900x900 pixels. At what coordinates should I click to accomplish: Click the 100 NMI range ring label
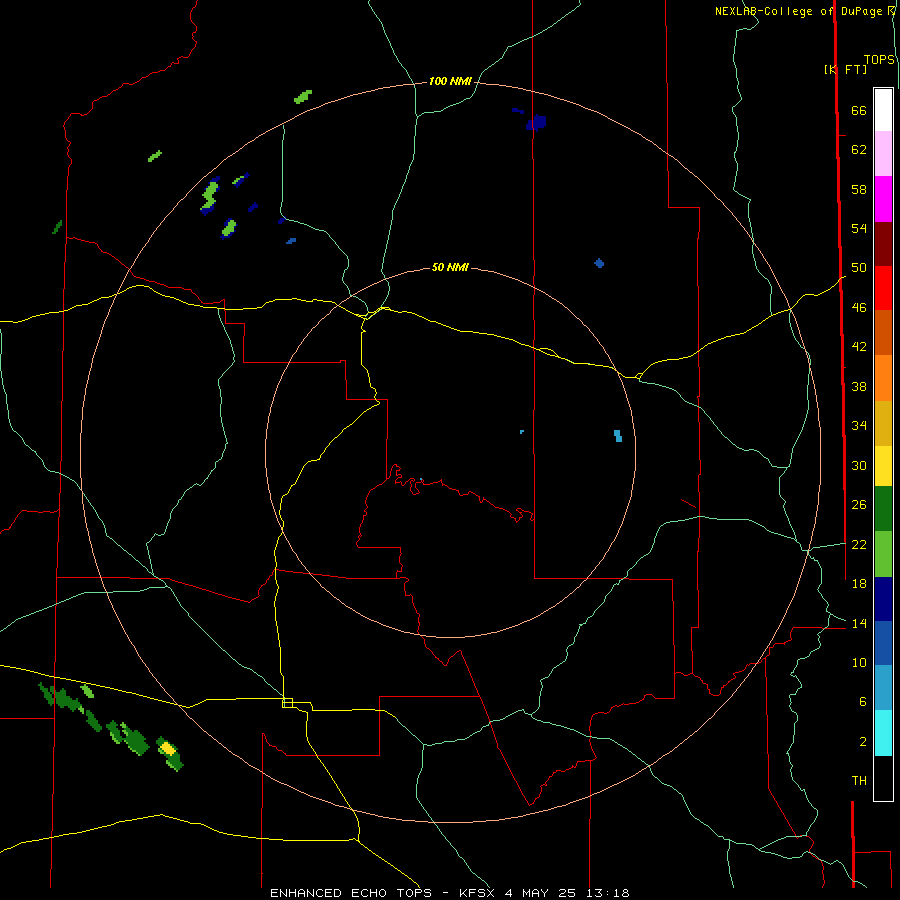tap(450, 81)
